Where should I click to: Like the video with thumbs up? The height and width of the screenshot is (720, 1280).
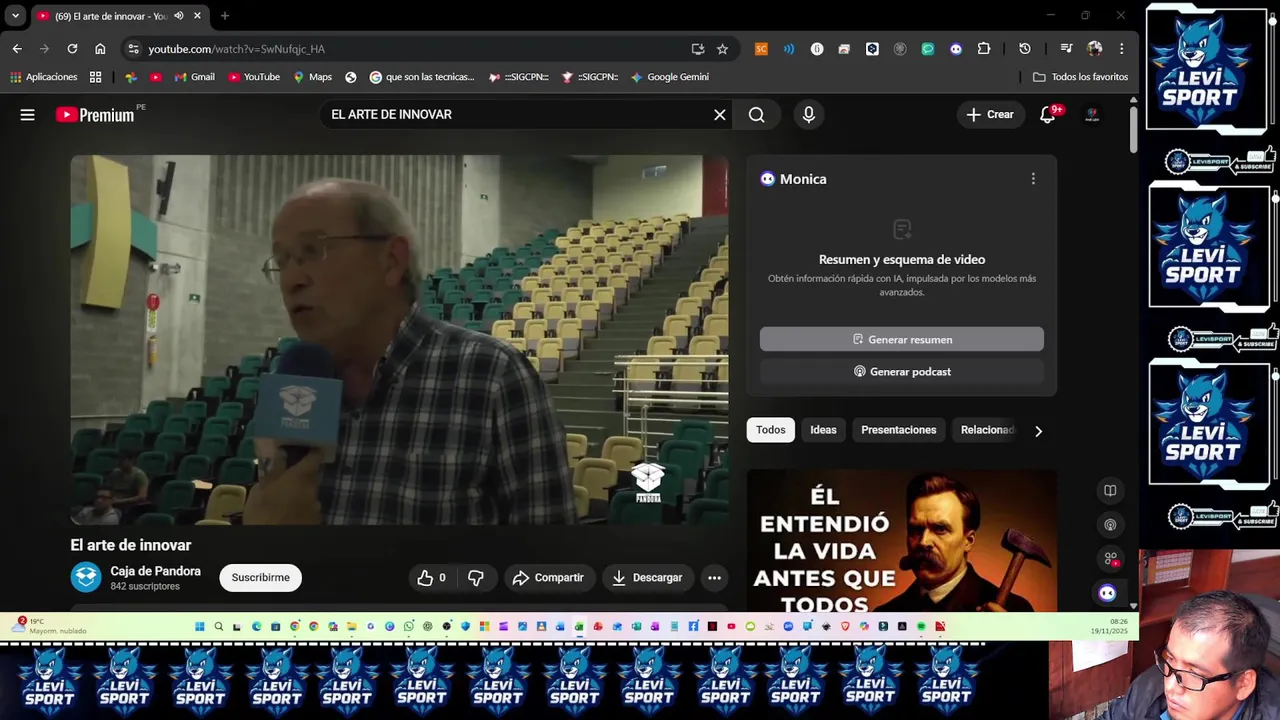coord(431,577)
